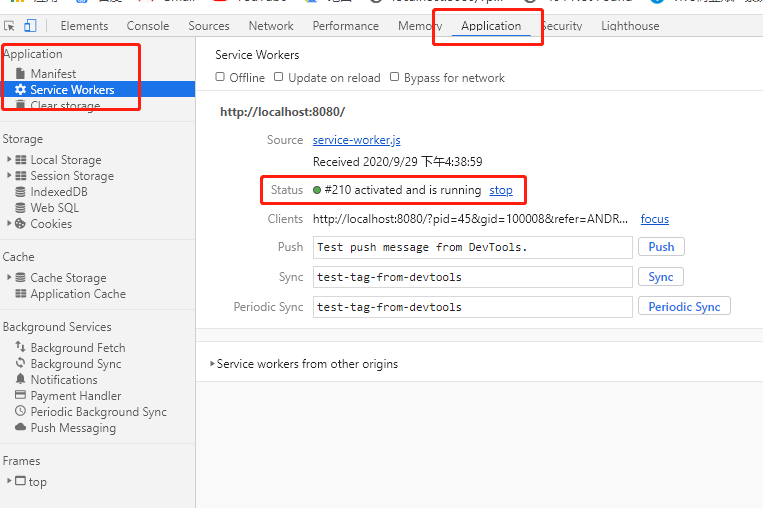
Task: Open Notifications label under Background Services
Action: pyautogui.click(x=64, y=380)
